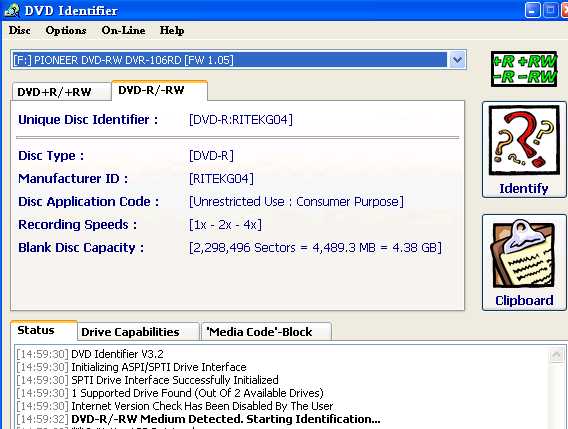
Task: Minimize the DVD Identifier window
Action: [532, 10]
